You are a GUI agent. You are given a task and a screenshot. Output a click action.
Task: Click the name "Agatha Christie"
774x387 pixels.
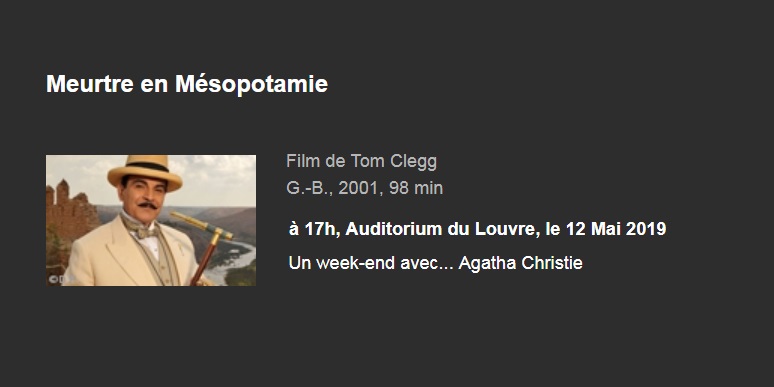pos(520,263)
